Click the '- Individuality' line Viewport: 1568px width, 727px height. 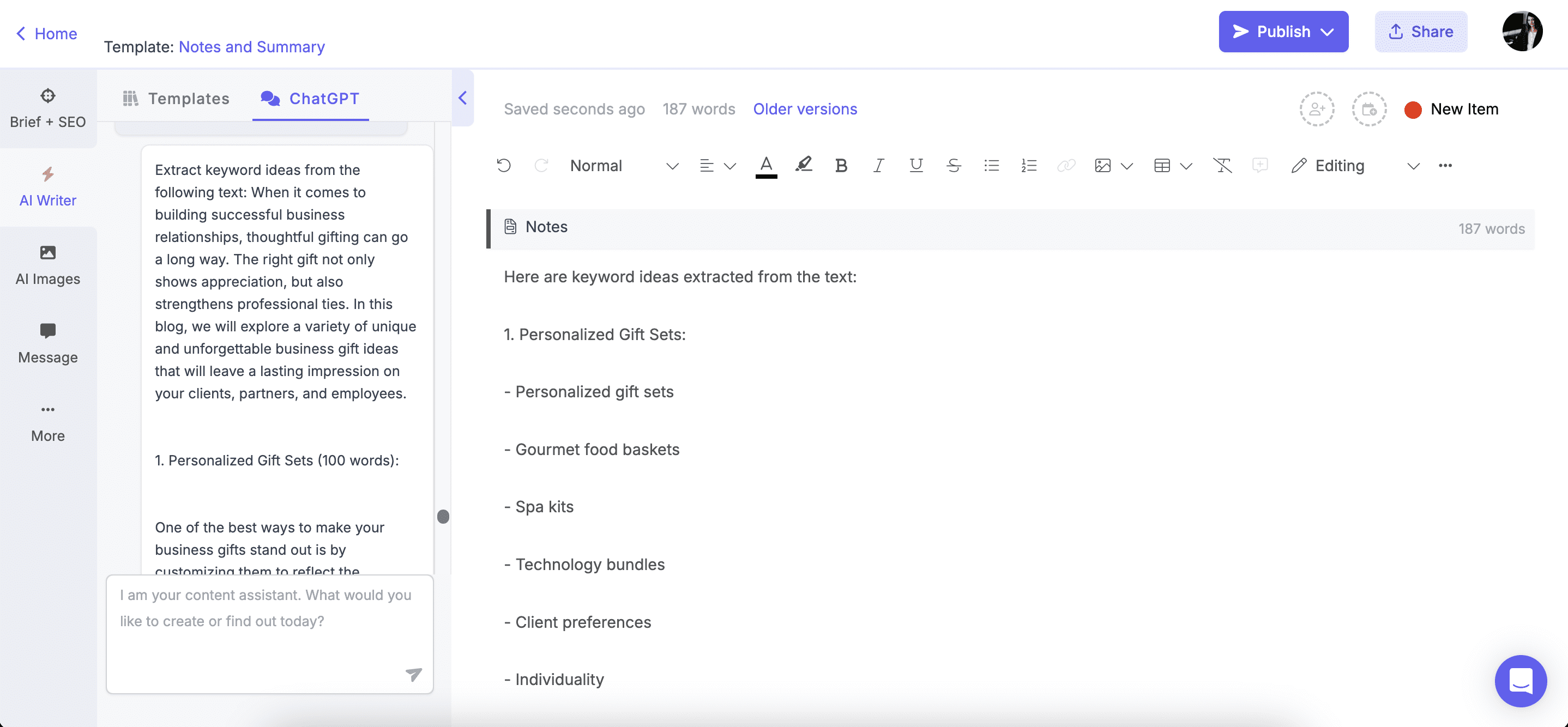click(554, 680)
